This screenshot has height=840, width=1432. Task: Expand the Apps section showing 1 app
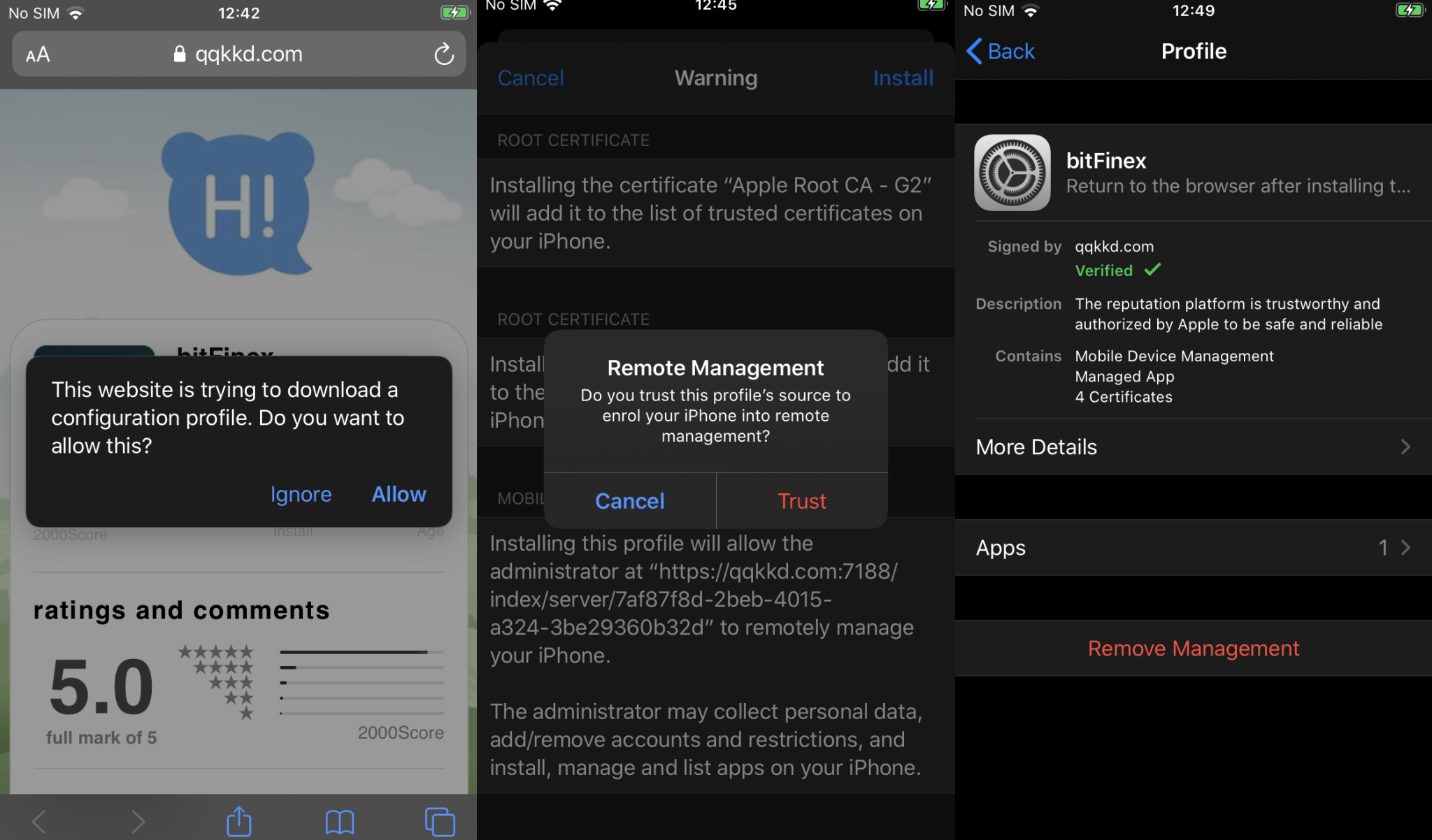coord(1194,548)
